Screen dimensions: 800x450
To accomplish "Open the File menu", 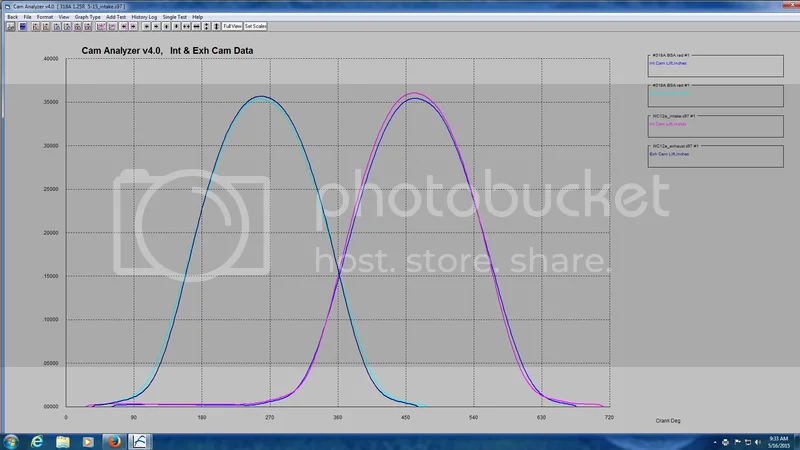I will 28,17.
